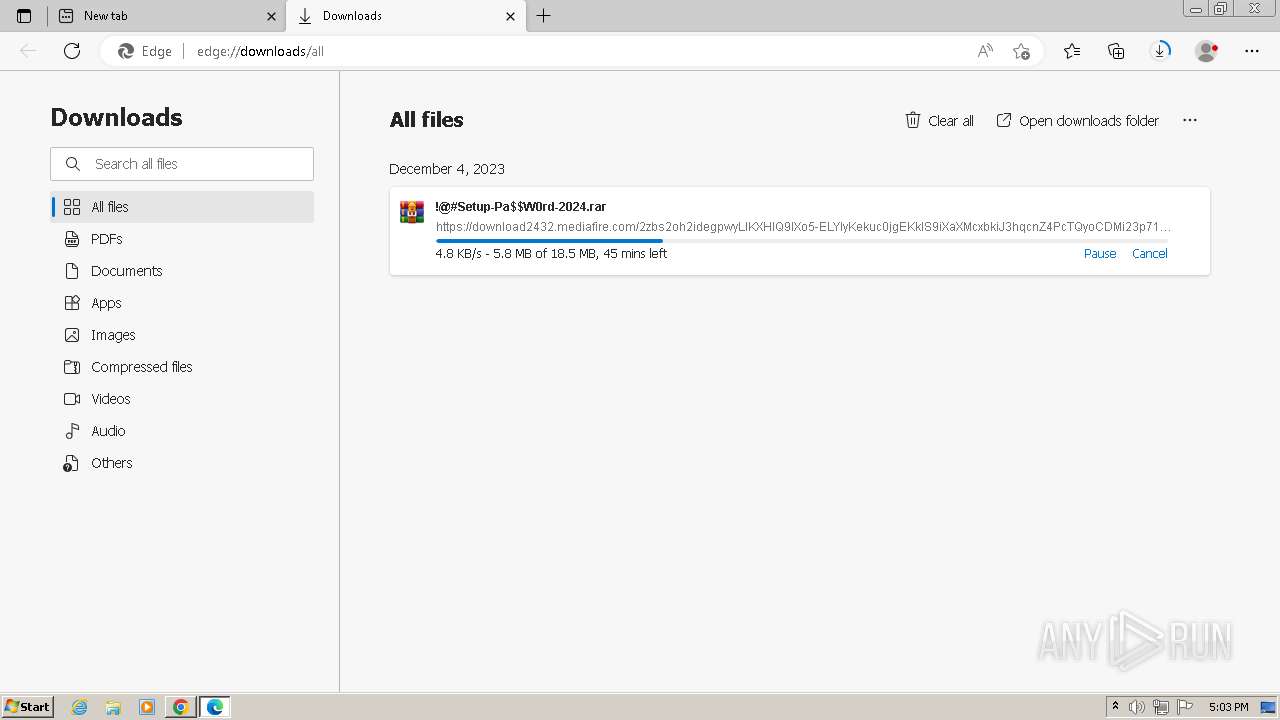Click the profile avatar icon
Viewport: 1280px width, 720px height.
(x=1207, y=51)
